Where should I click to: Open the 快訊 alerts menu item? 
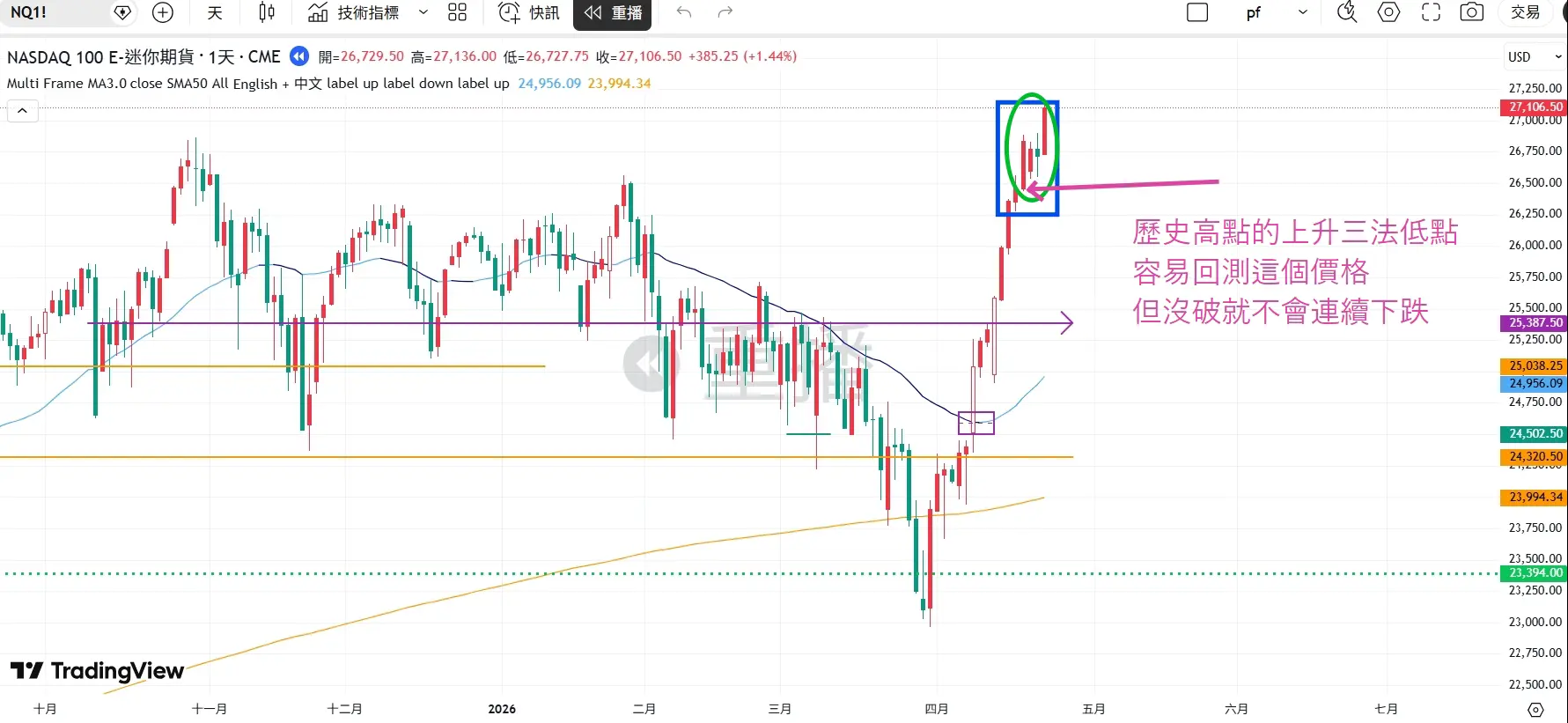[x=529, y=12]
